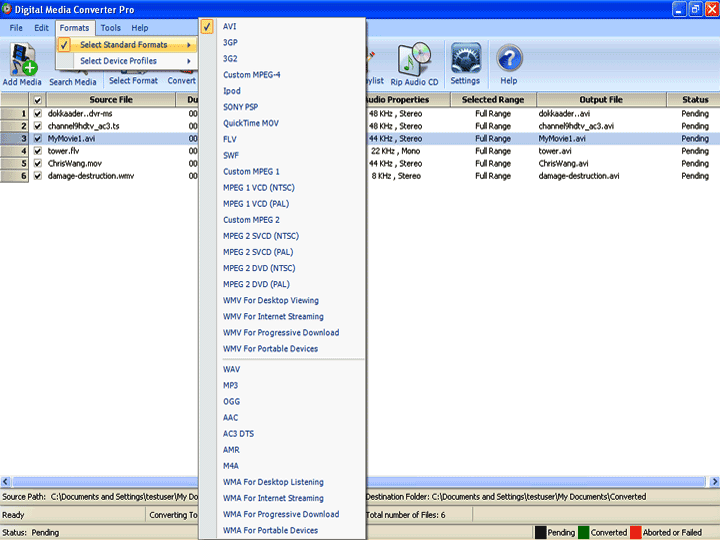Viewport: 720px width, 540px height.
Task: Open the Tools menu
Action: pyautogui.click(x=111, y=28)
